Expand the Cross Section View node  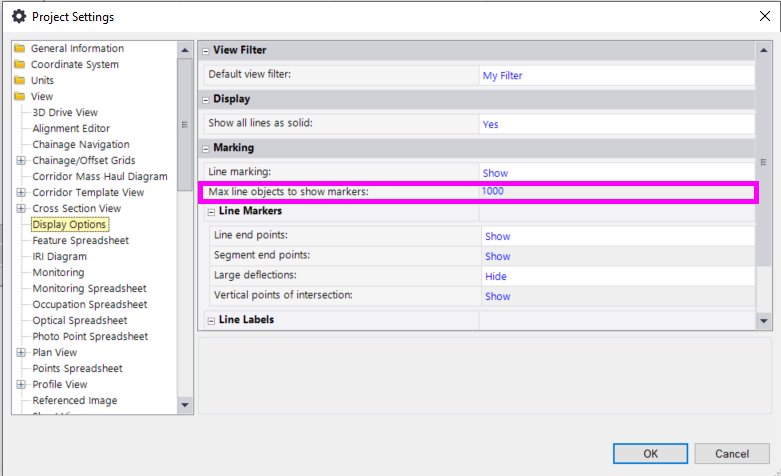(21, 208)
